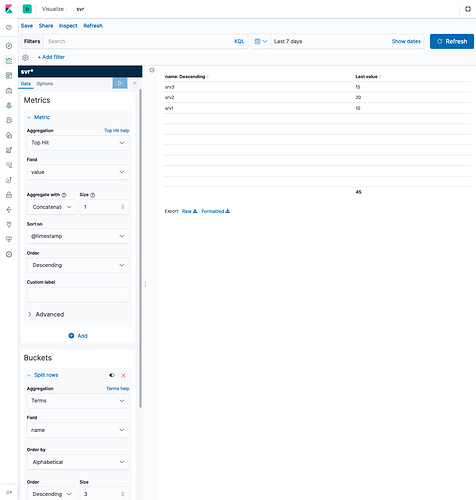Collapse the Split rows section chevron
Image resolution: width=476 pixels, height=500 pixels.
29,375
